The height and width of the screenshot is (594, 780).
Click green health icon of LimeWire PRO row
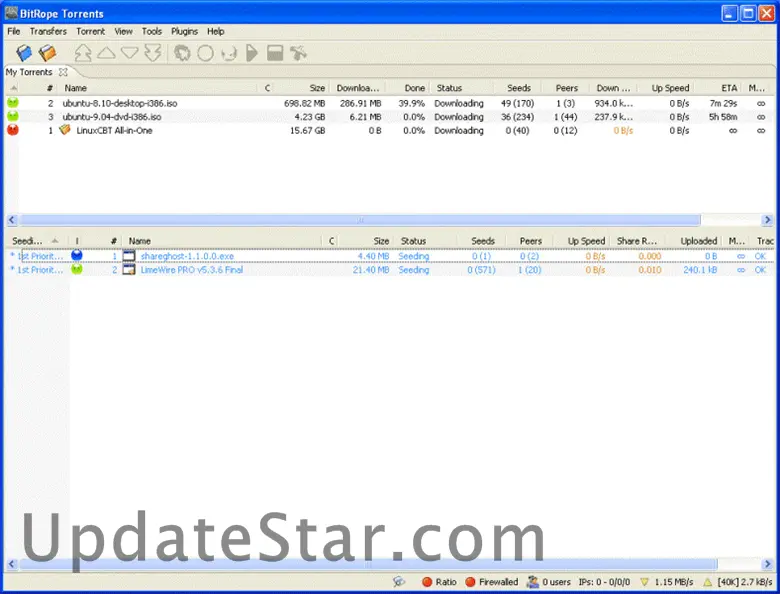[77, 270]
